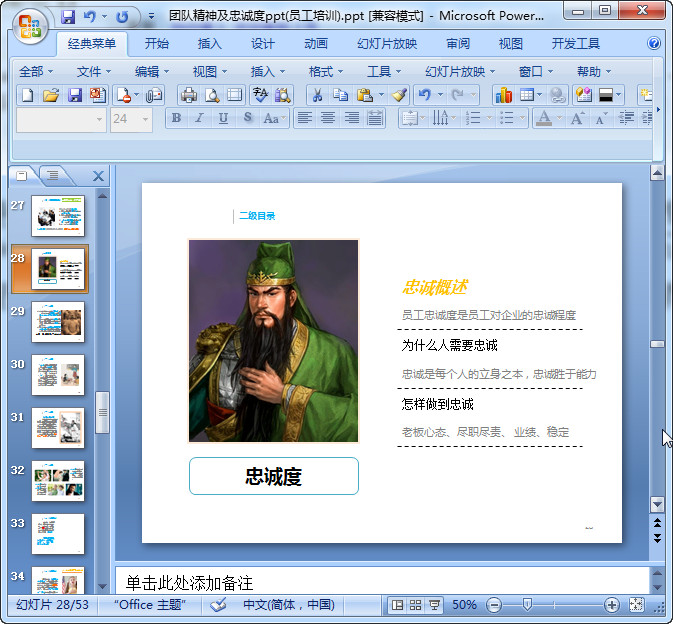Open Print Preview magnifier icon
This screenshot has height=624, width=673.
pos(212,95)
